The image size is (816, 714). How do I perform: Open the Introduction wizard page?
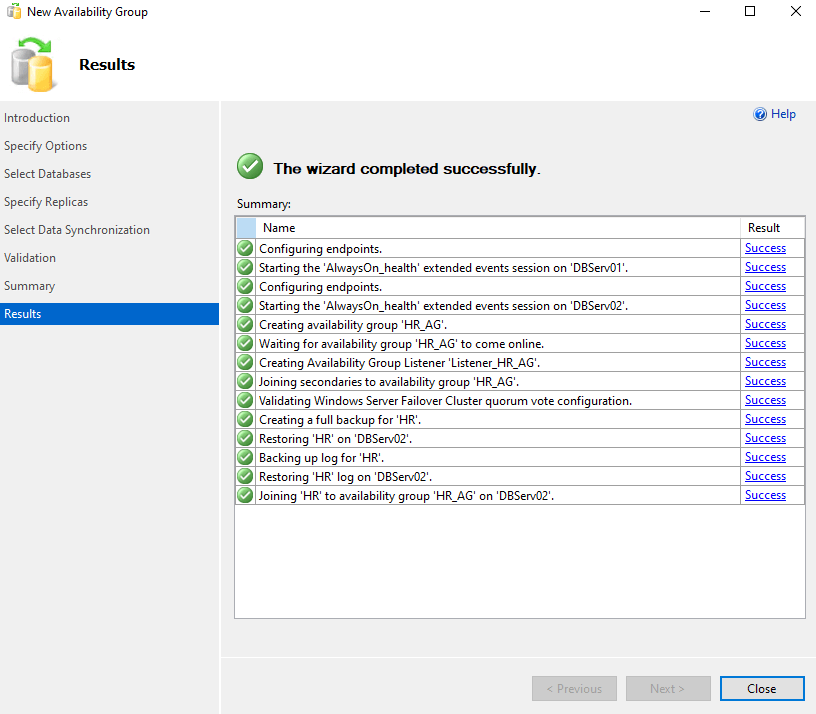point(37,118)
